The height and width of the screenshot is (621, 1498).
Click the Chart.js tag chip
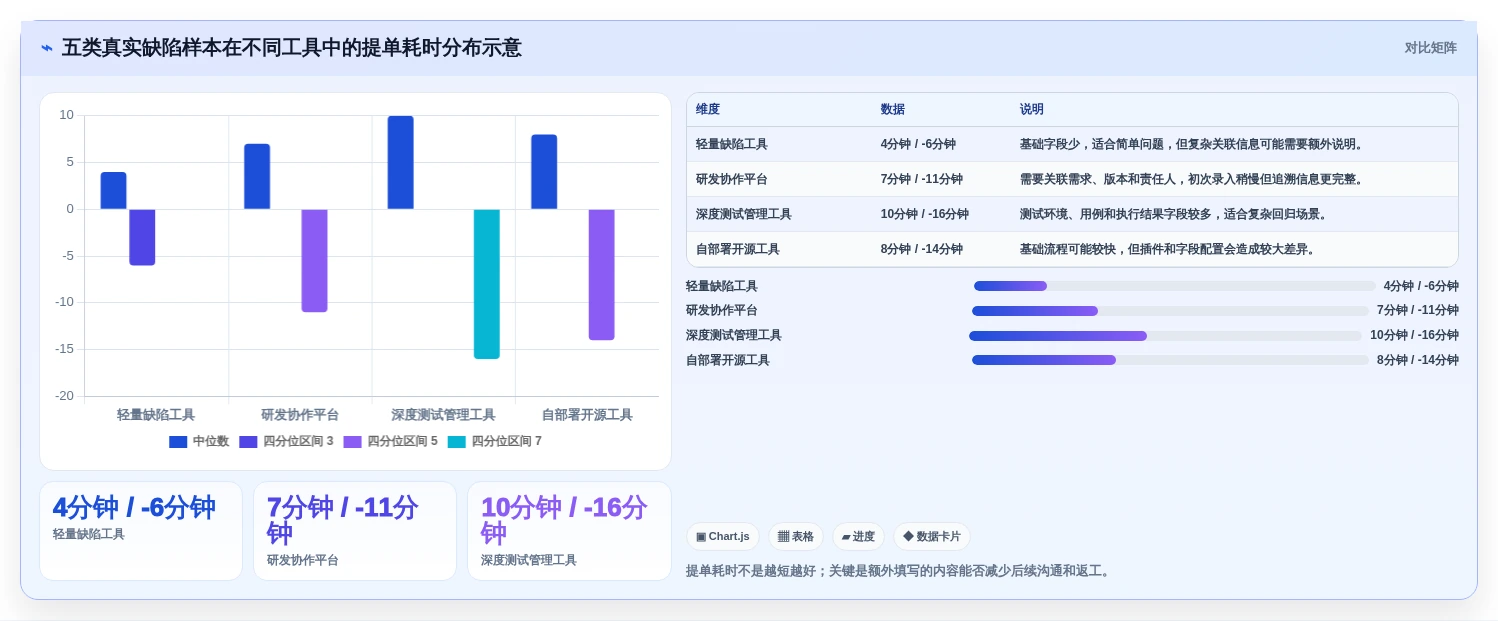(x=723, y=537)
